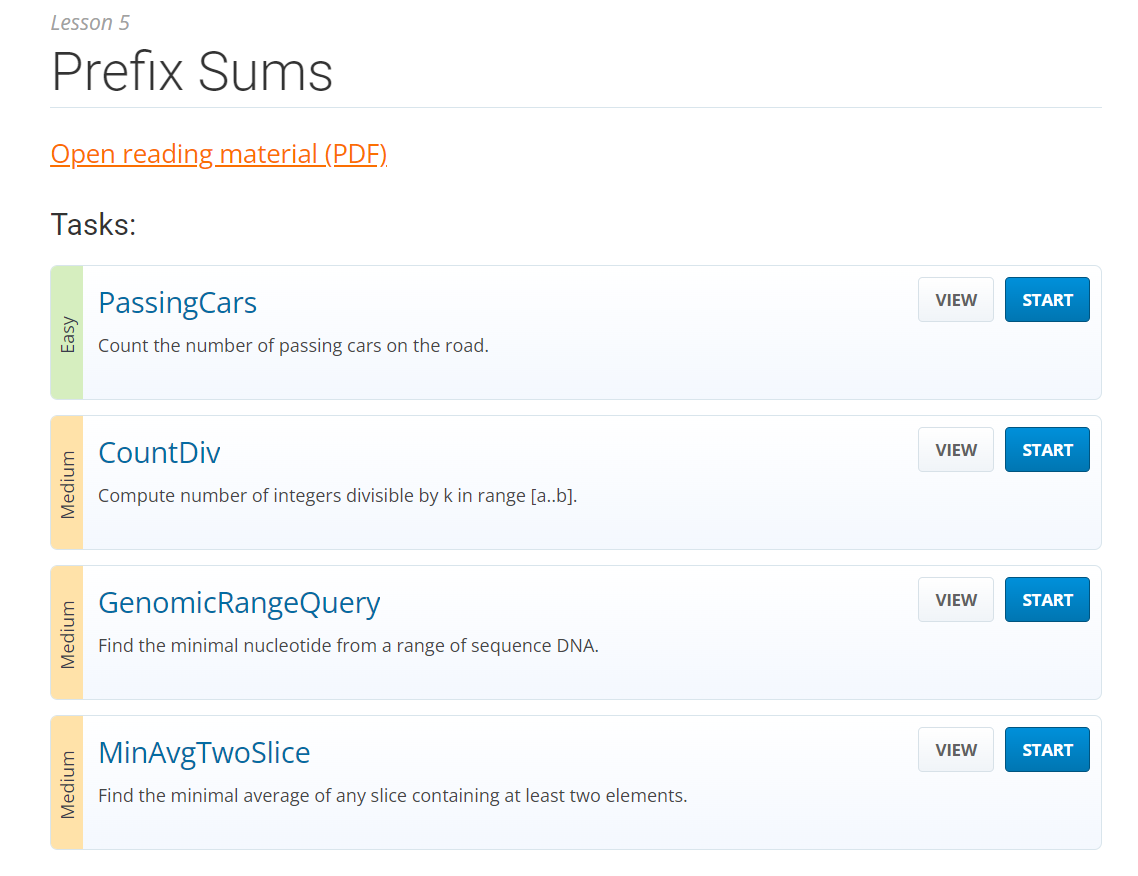Image resolution: width=1138 pixels, height=876 pixels.
Task: Start the PassingCars task
Action: (1047, 300)
